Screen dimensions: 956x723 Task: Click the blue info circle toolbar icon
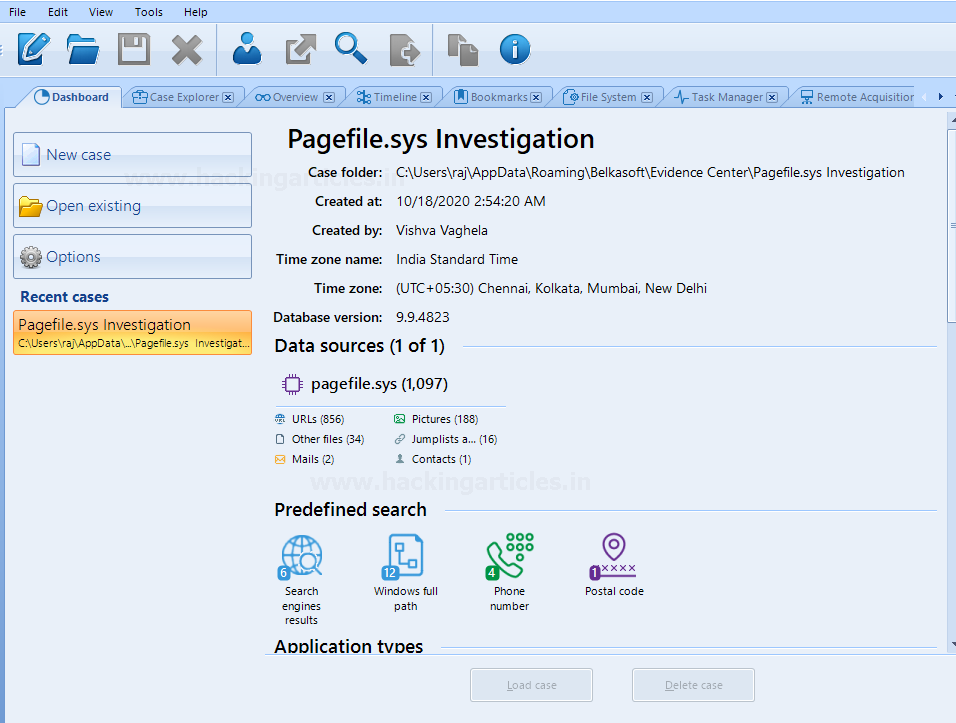tap(515, 49)
